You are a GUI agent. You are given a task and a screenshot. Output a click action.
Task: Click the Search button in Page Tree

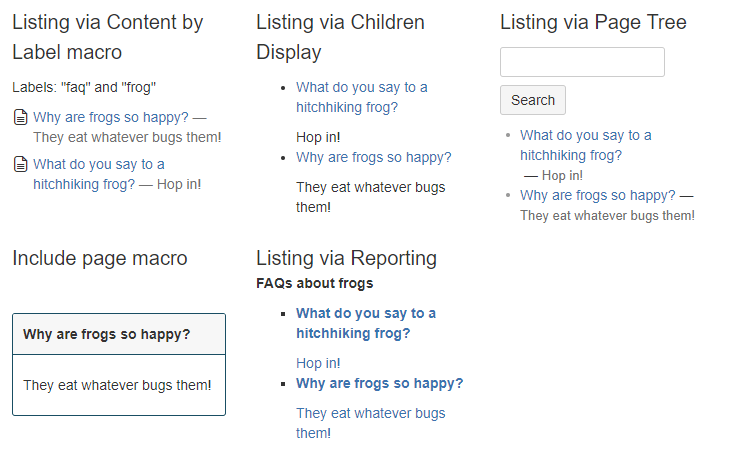[x=533, y=100]
